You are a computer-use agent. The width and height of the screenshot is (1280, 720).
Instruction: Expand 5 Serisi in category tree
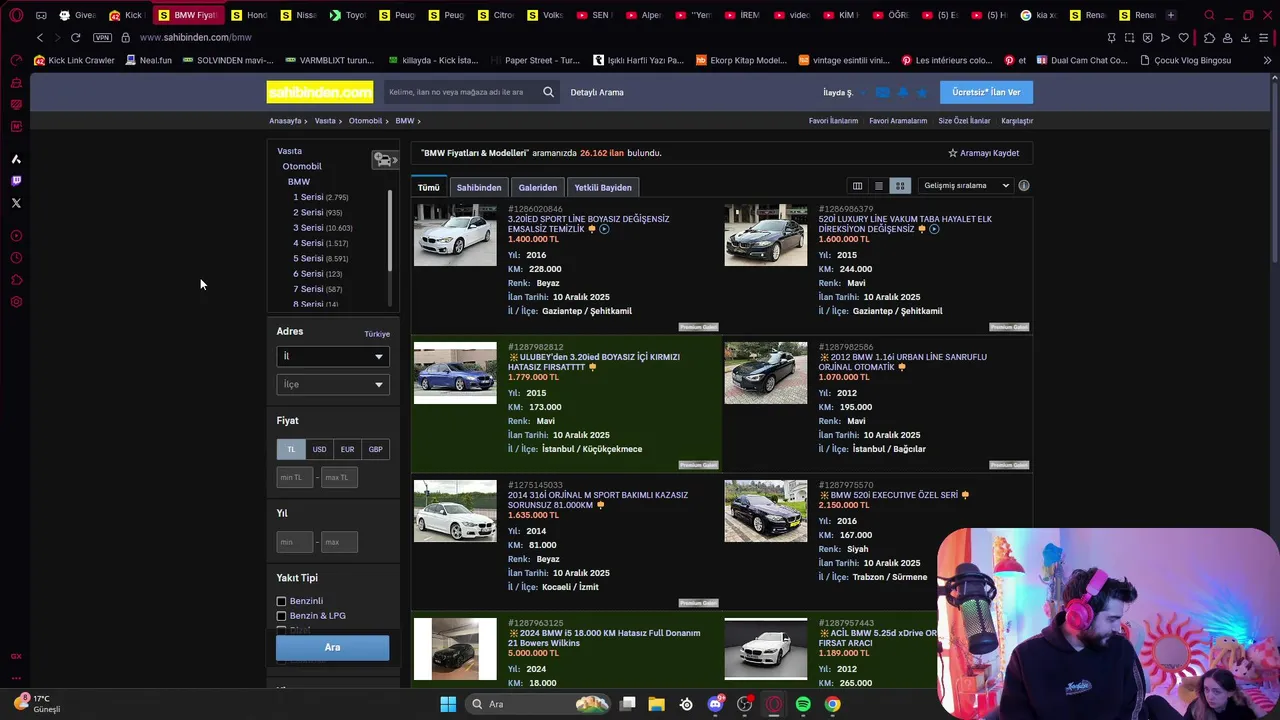pyautogui.click(x=308, y=258)
